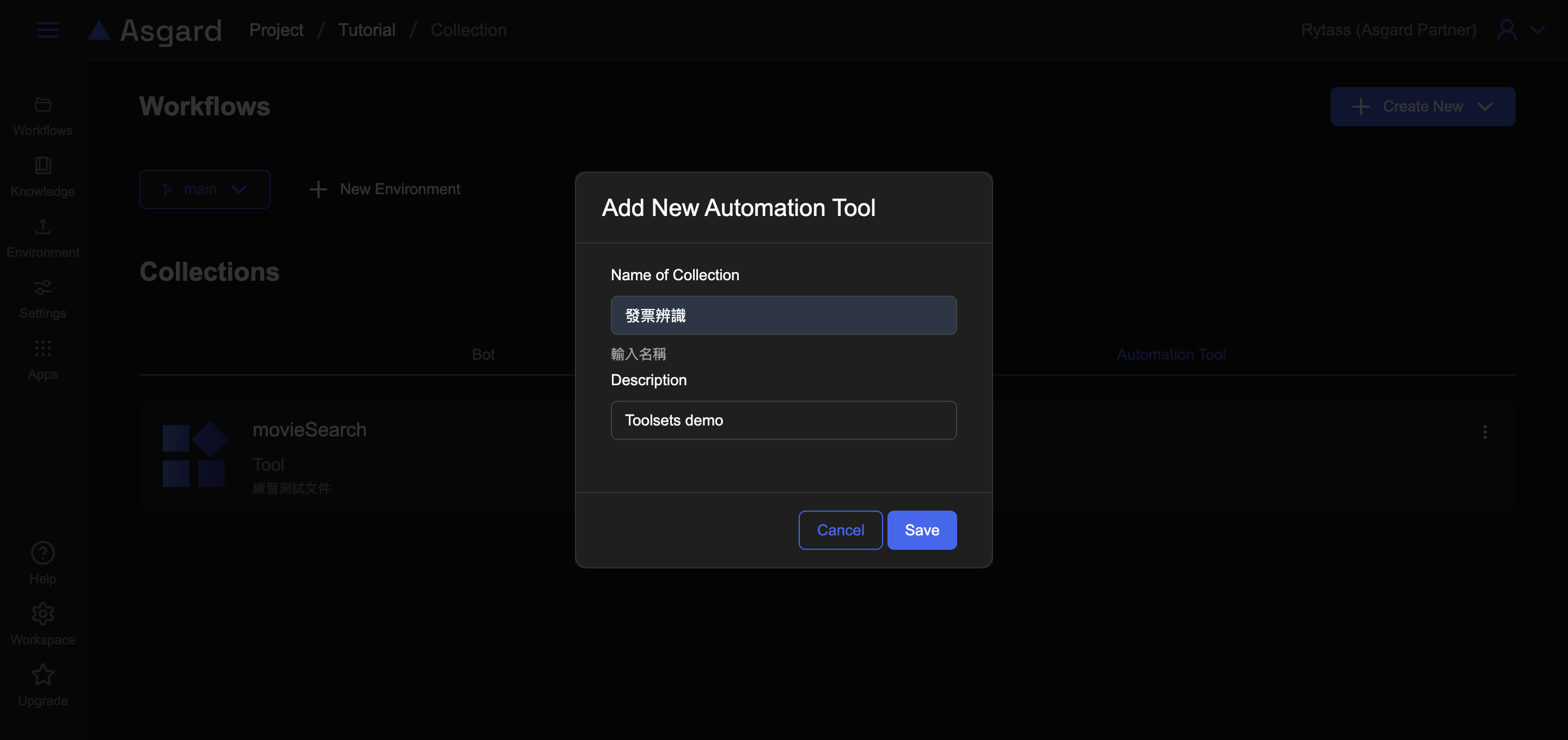1568x740 pixels.
Task: Click the hamburger menu beside the Asgard logo
Action: coord(47,30)
